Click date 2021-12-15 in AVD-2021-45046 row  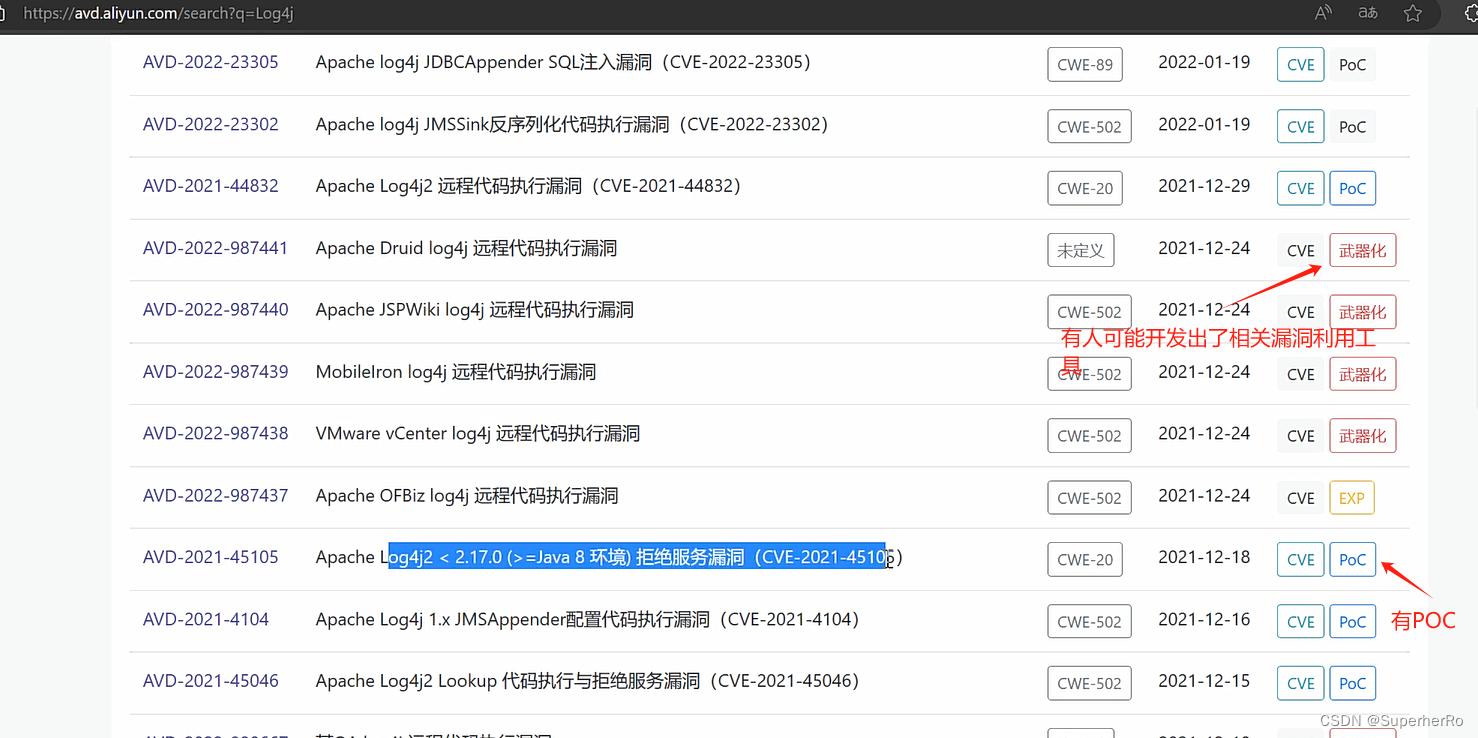(1204, 681)
